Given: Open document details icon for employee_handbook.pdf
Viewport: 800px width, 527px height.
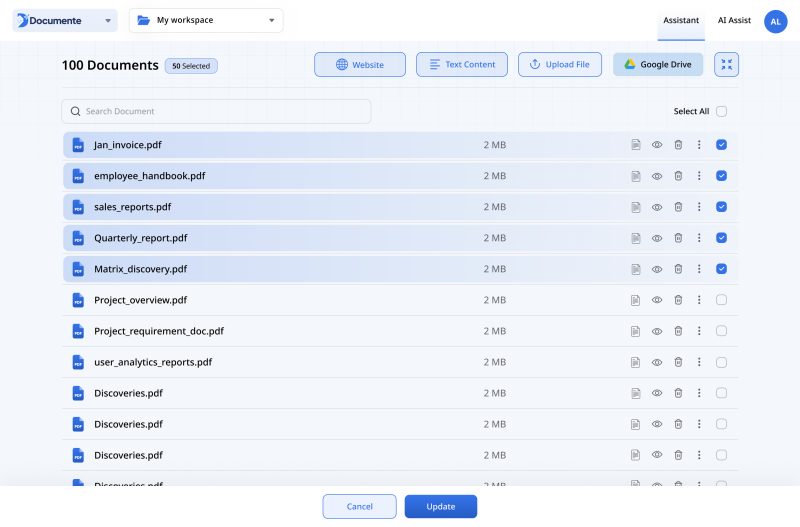Looking at the screenshot, I should point(636,176).
